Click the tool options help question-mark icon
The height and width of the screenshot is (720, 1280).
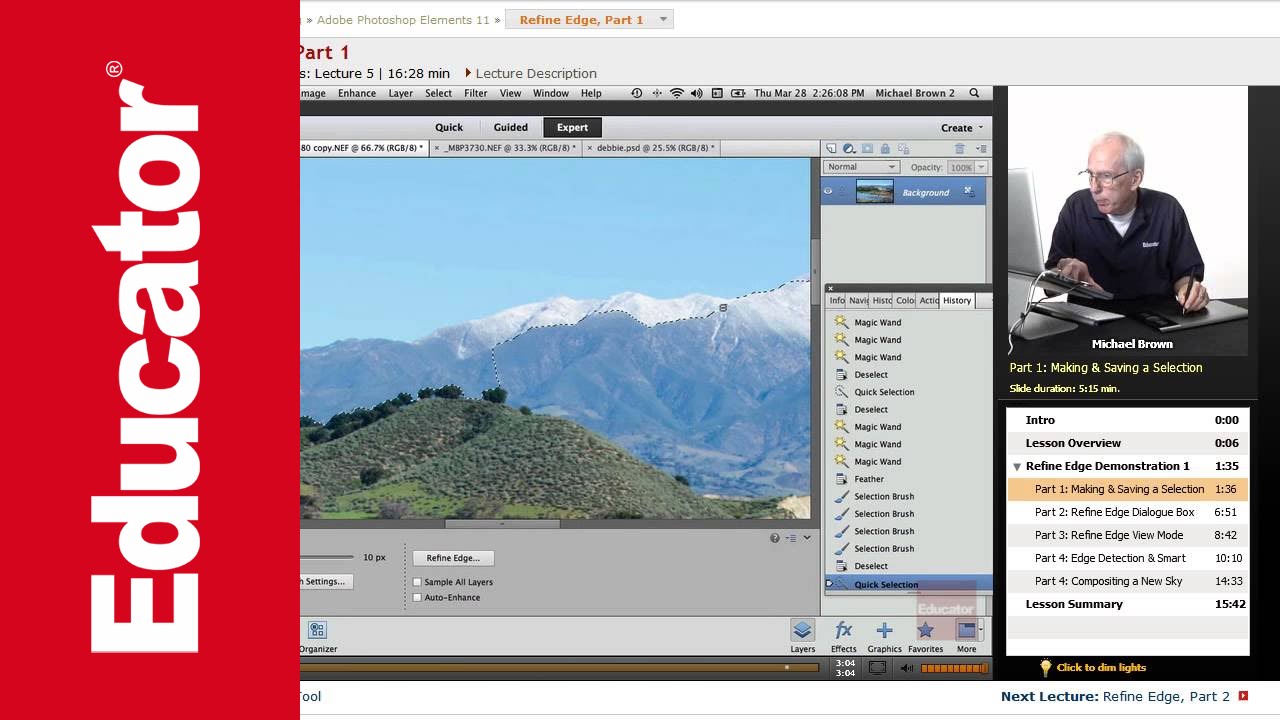(x=775, y=538)
